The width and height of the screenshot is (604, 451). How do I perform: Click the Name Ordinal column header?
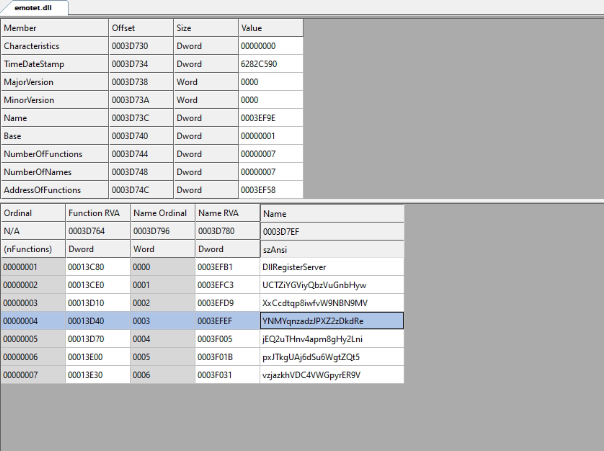(x=163, y=213)
